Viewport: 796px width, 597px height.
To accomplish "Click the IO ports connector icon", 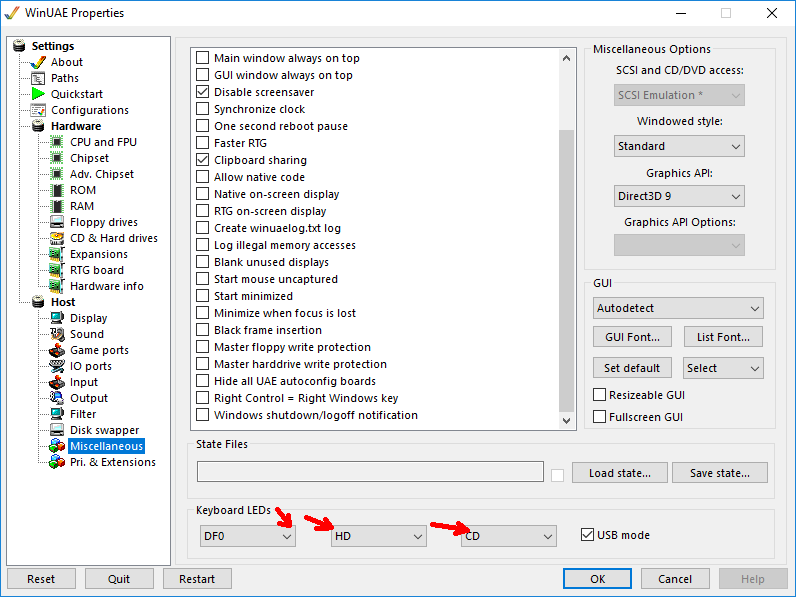I will tap(57, 366).
